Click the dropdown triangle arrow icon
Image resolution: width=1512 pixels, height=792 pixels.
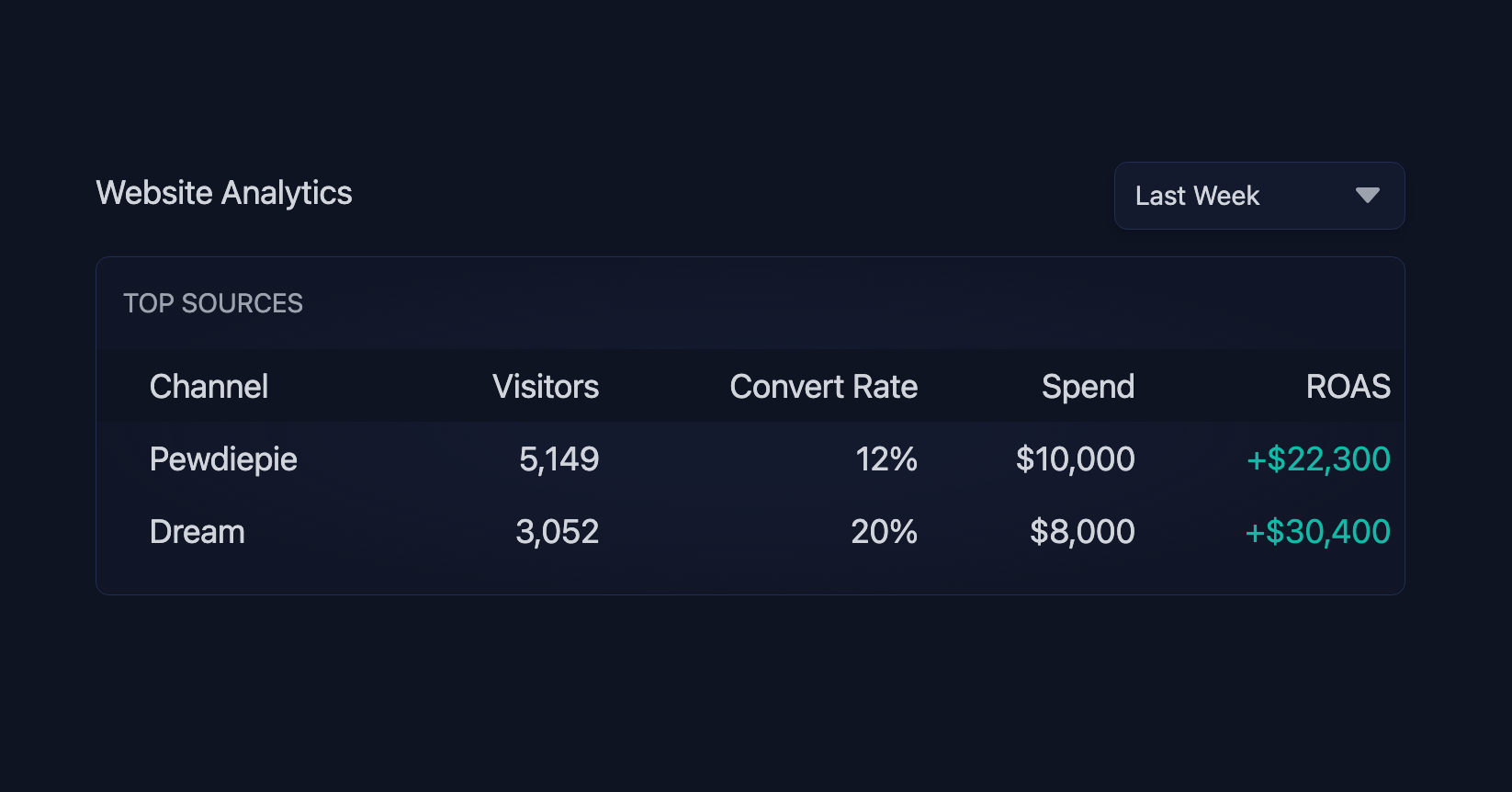click(x=1368, y=195)
